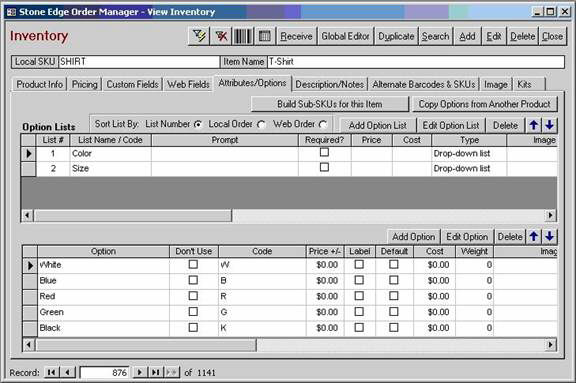Click inside the Item Name field
The width and height of the screenshot is (576, 383).
(x=415, y=62)
